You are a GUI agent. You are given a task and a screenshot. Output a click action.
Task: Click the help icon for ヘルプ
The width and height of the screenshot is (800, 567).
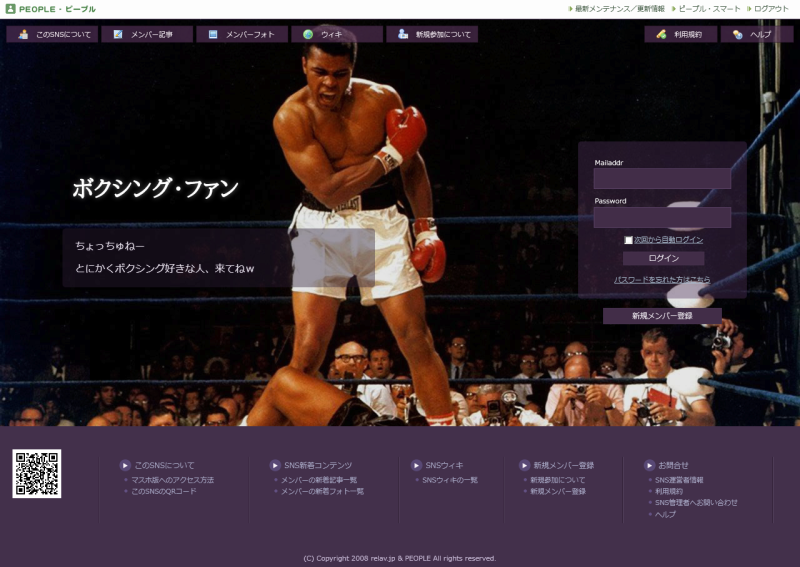click(737, 34)
